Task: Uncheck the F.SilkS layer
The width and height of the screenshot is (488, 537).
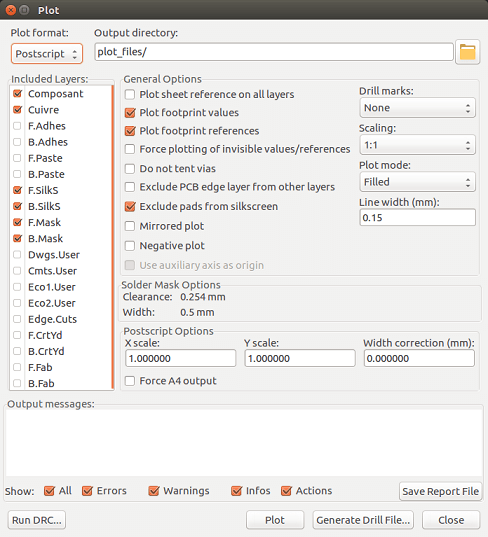Action: [17, 190]
